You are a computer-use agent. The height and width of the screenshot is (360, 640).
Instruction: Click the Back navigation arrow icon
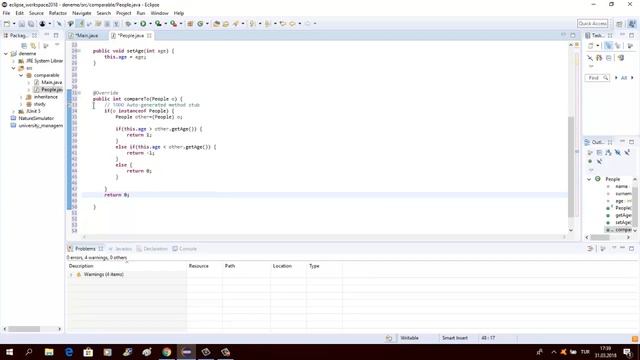[x=292, y=24]
